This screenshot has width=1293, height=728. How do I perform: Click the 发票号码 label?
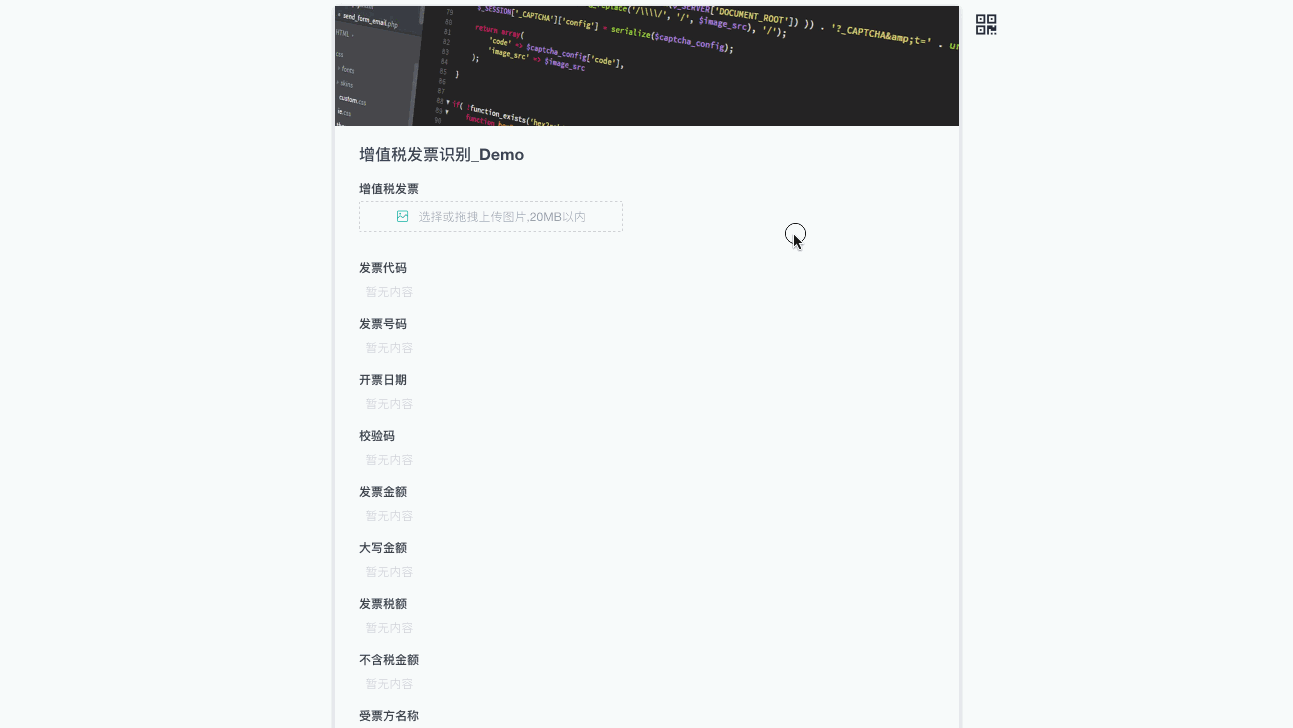383,324
